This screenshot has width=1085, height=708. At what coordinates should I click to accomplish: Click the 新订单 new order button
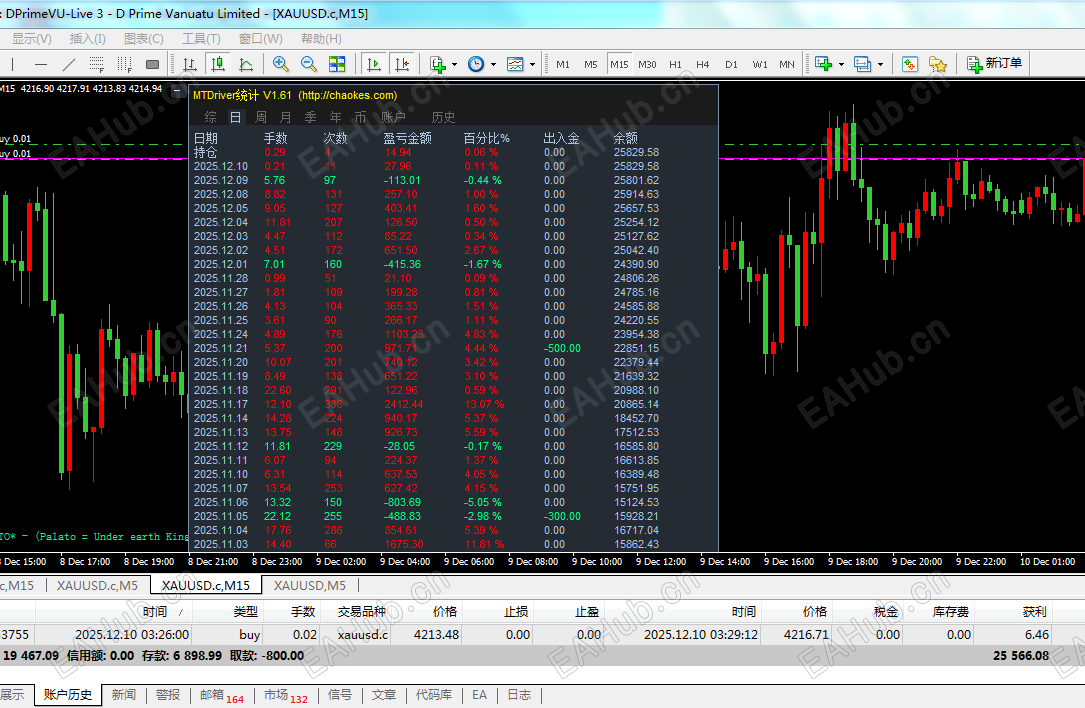click(x=994, y=64)
